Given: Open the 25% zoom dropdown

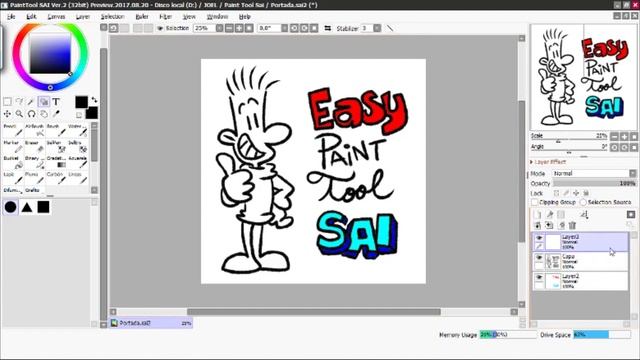Looking at the screenshot, I should pos(219,28).
